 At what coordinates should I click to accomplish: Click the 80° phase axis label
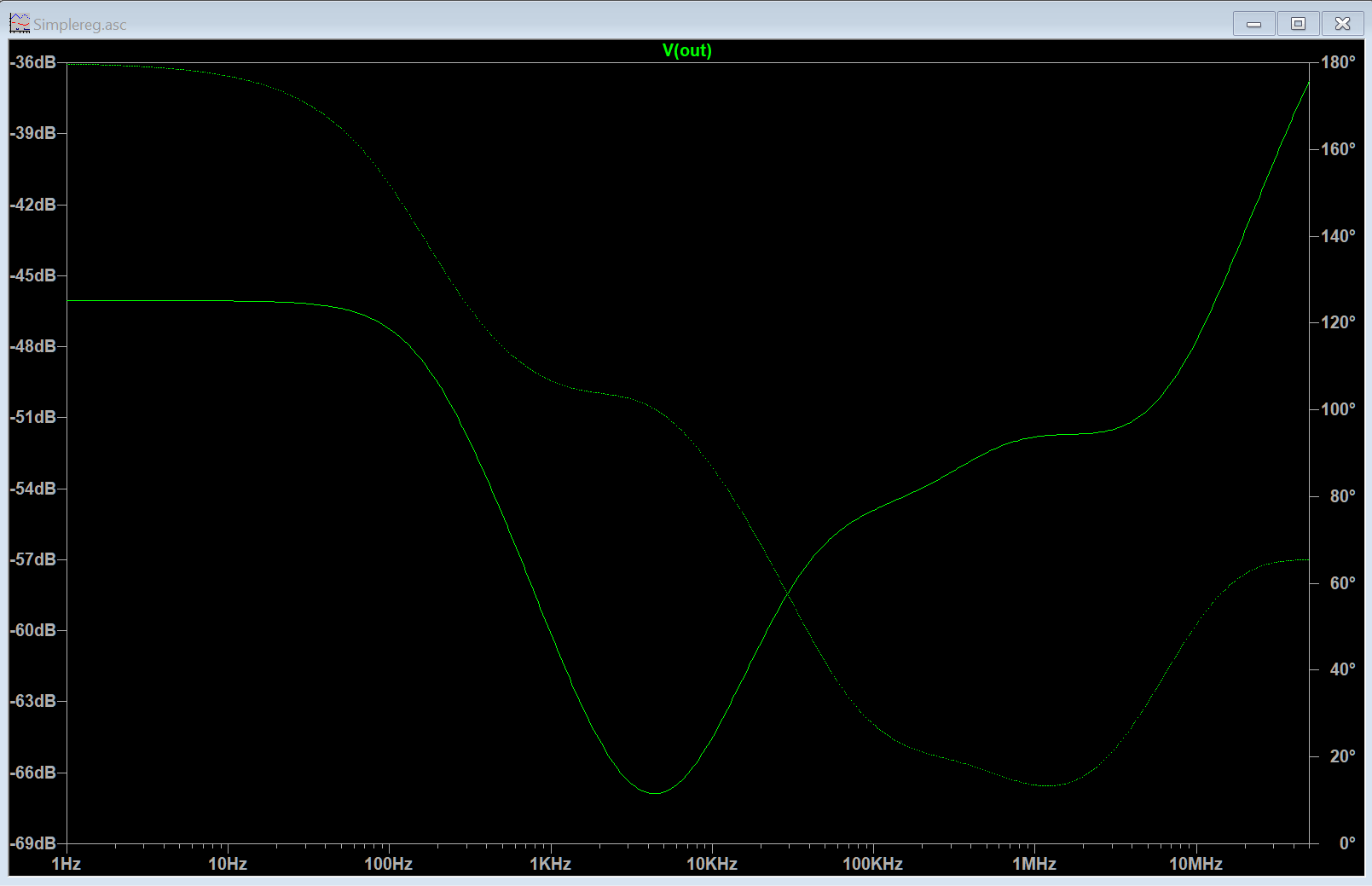point(1342,496)
